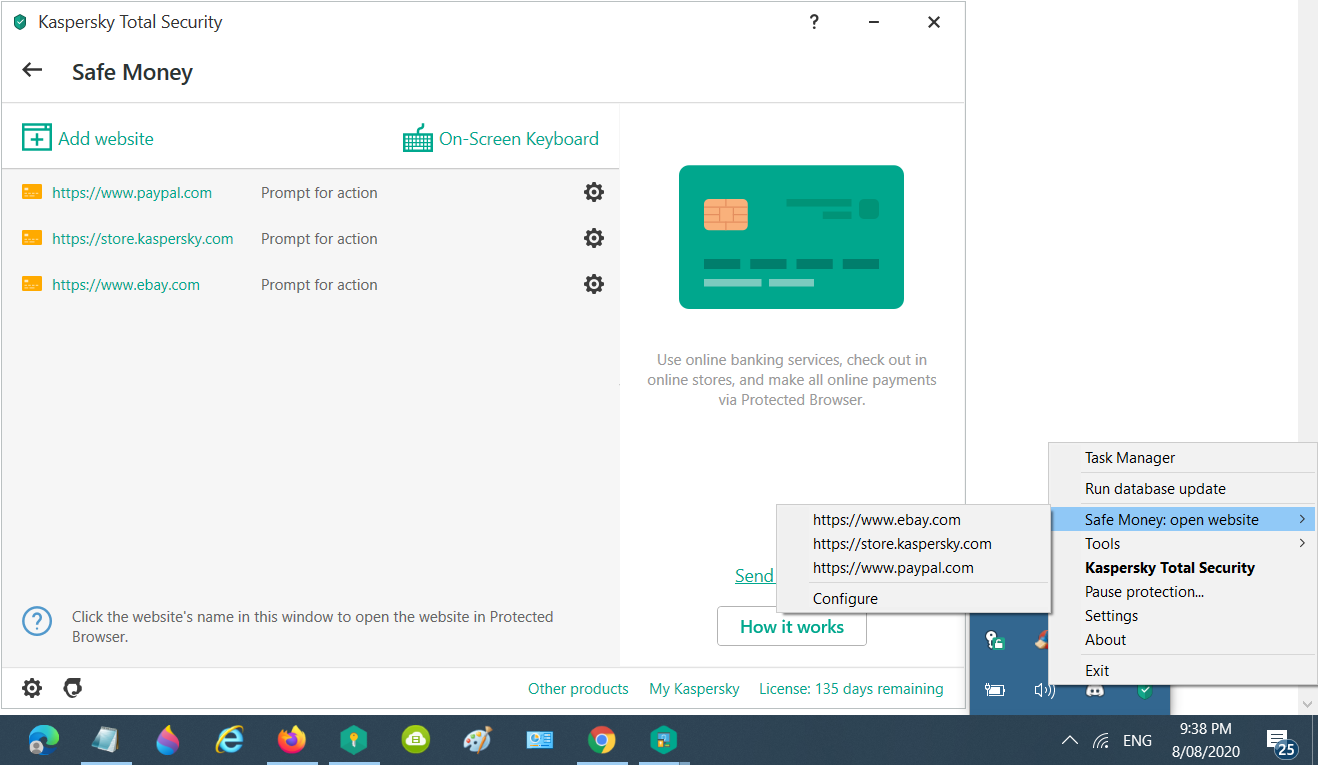1318x765 pixels.
Task: Click the Kaspersky shield in title bar
Action: 20,22
